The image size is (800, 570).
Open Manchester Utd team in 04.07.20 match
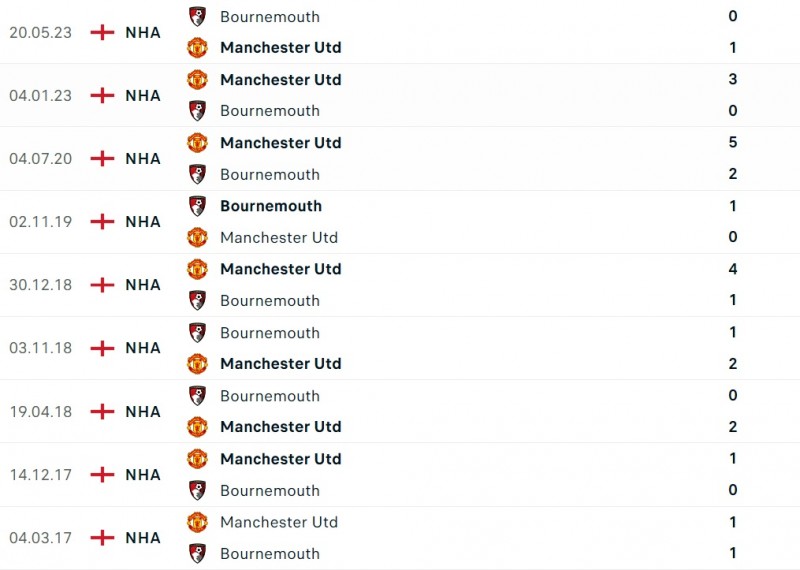point(280,143)
